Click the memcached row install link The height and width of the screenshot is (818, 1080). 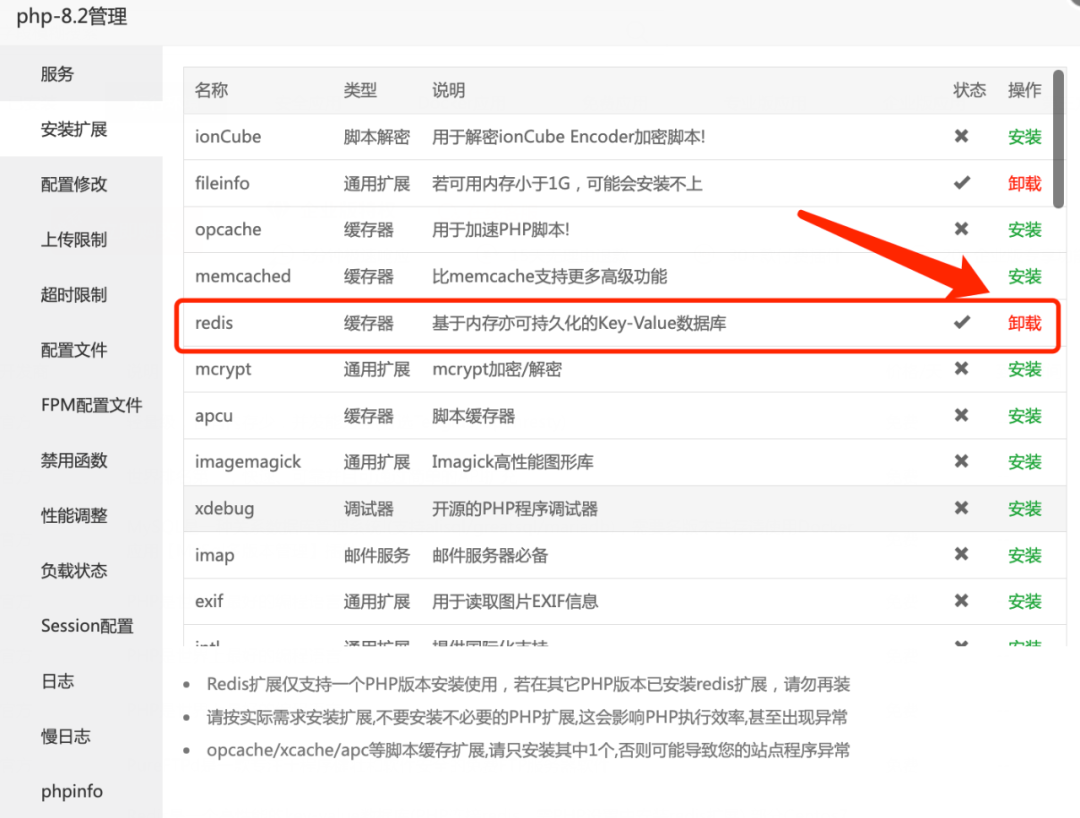point(1024,277)
